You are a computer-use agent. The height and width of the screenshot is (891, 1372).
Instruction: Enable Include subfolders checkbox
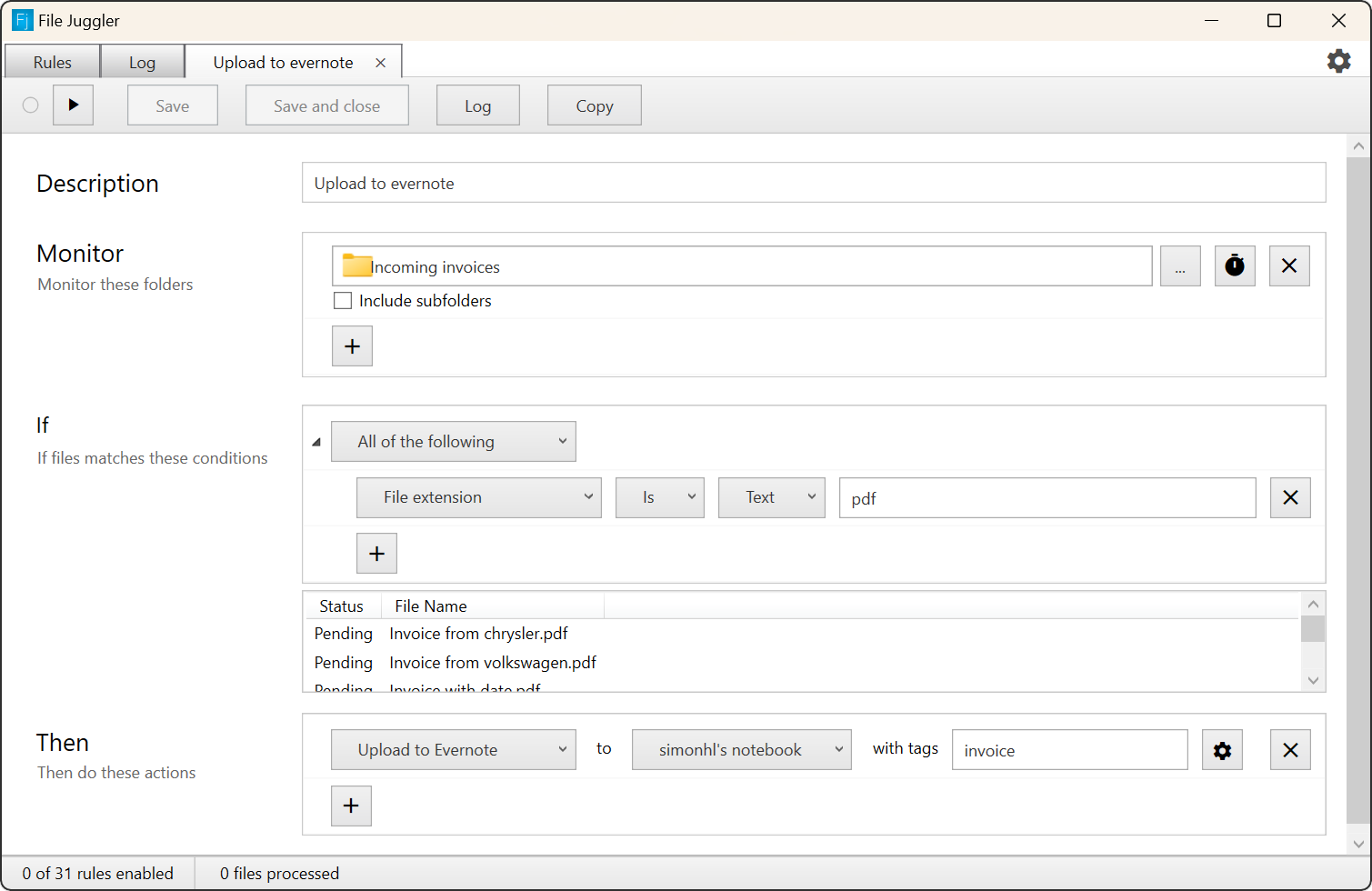(343, 301)
